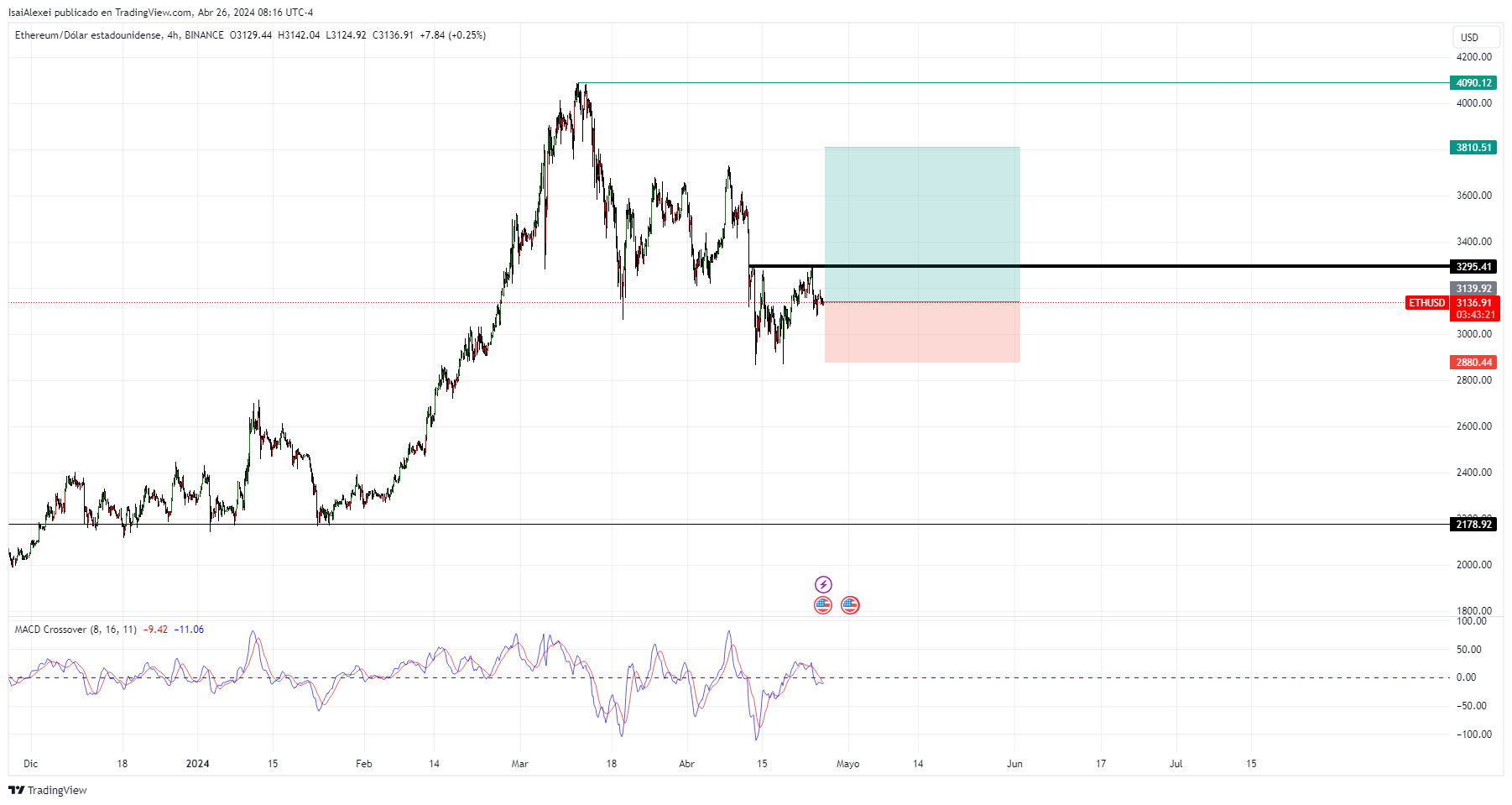Click the −100.00 MACD axis label
The image size is (1512, 805).
pos(1474,734)
